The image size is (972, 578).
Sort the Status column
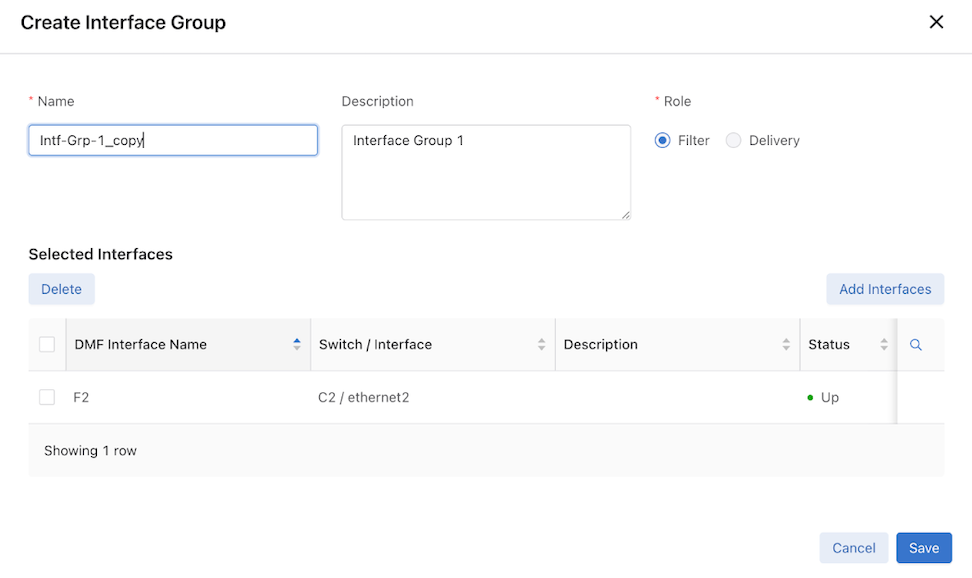[884, 345]
